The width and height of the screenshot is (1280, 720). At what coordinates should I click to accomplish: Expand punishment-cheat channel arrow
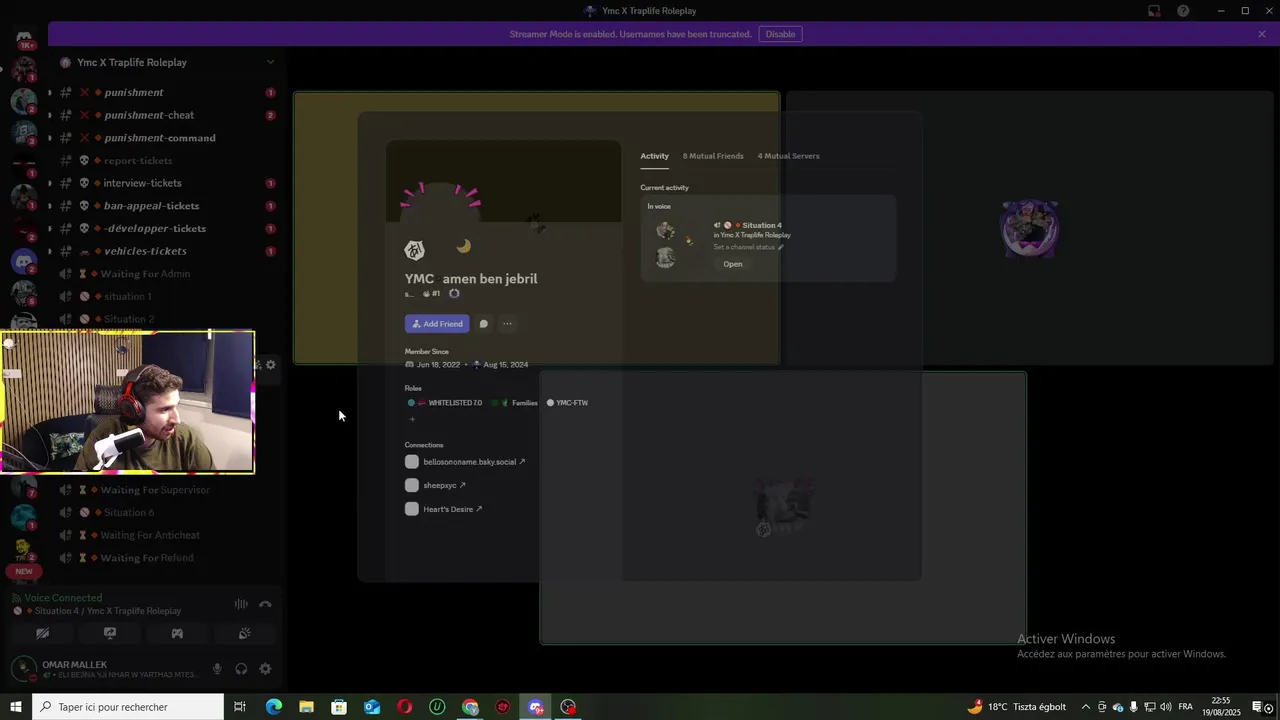pos(49,115)
